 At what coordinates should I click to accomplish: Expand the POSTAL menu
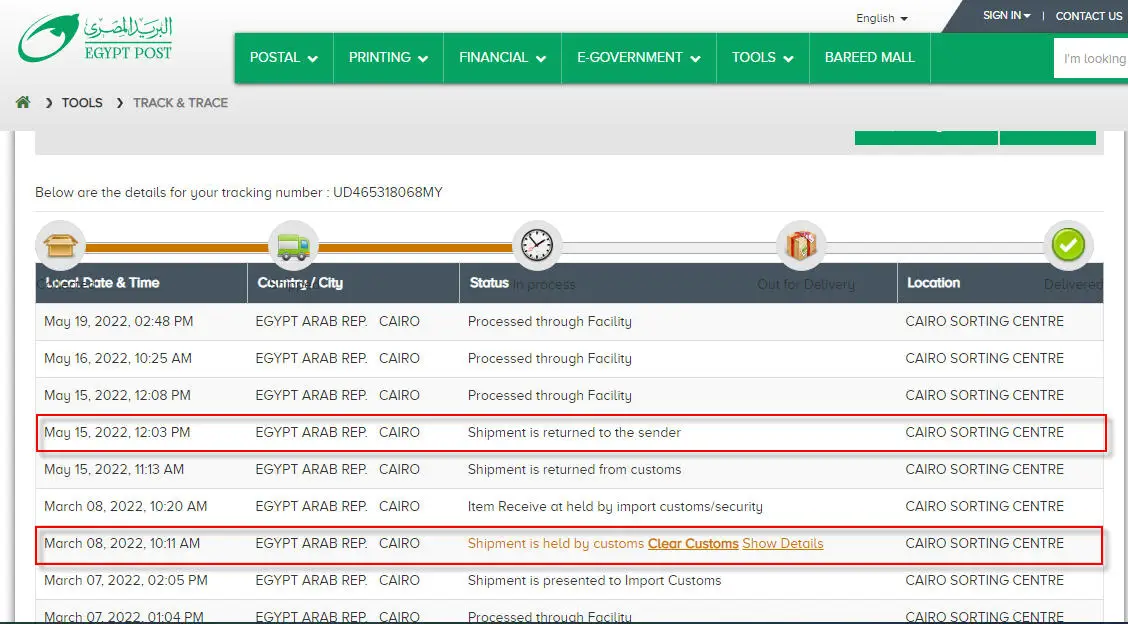(283, 58)
